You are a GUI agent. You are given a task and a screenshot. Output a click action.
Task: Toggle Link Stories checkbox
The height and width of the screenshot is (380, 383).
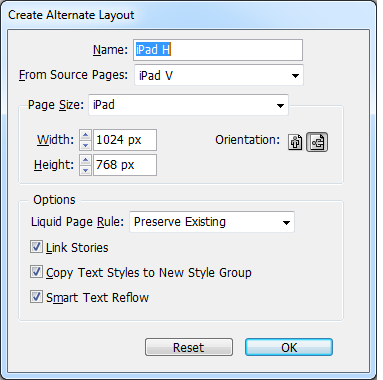(x=36, y=247)
